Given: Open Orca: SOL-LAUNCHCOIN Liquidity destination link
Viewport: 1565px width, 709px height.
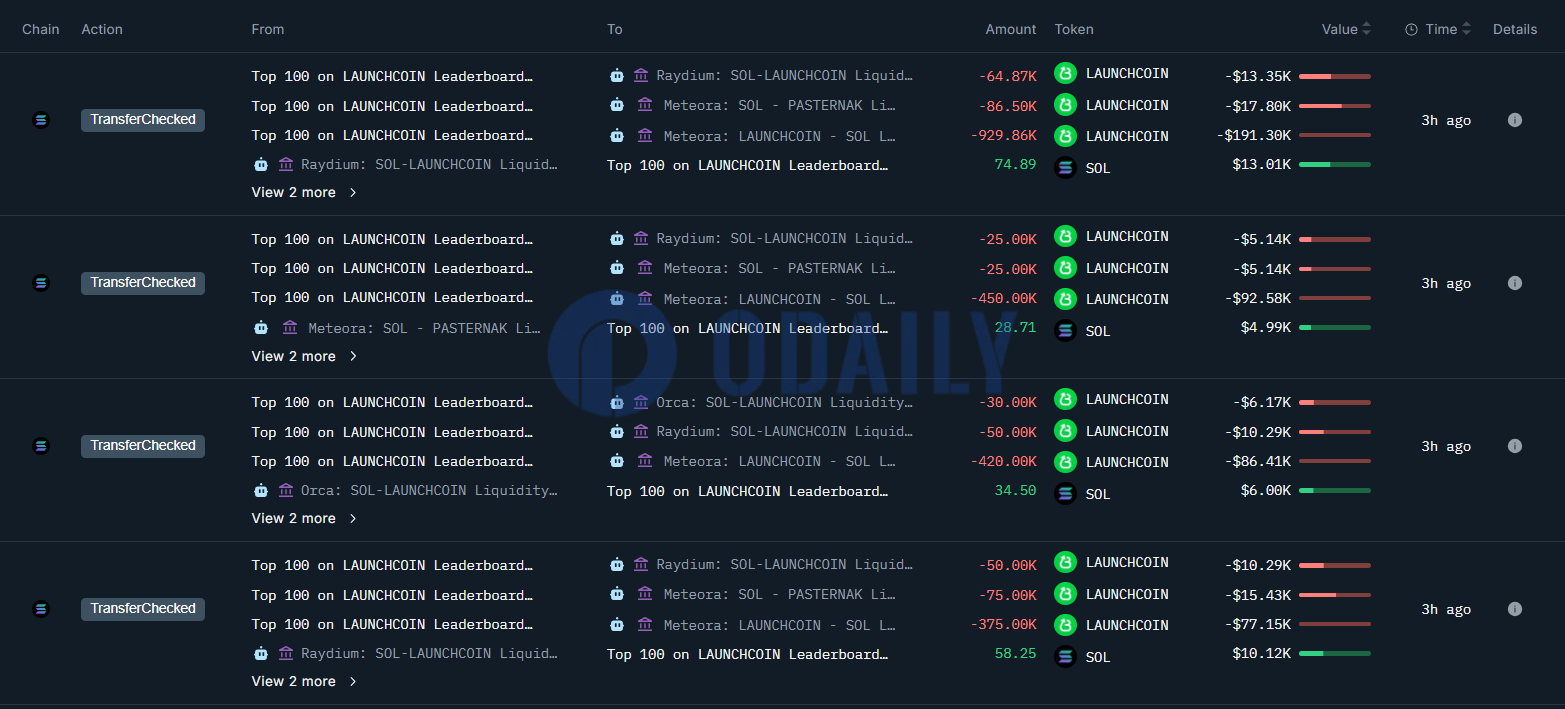Looking at the screenshot, I should (x=785, y=402).
